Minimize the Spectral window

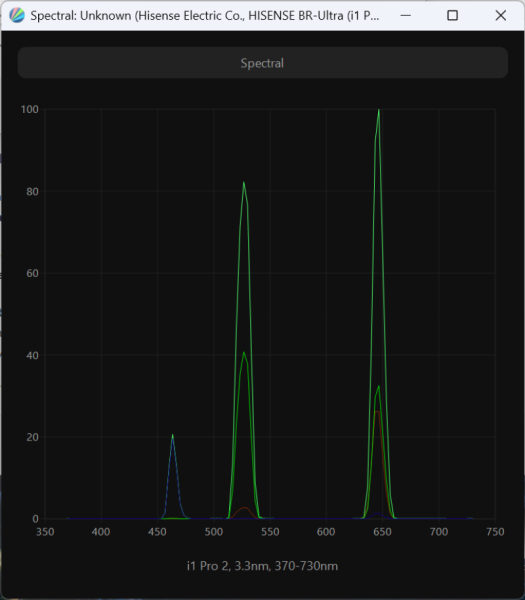pos(406,15)
